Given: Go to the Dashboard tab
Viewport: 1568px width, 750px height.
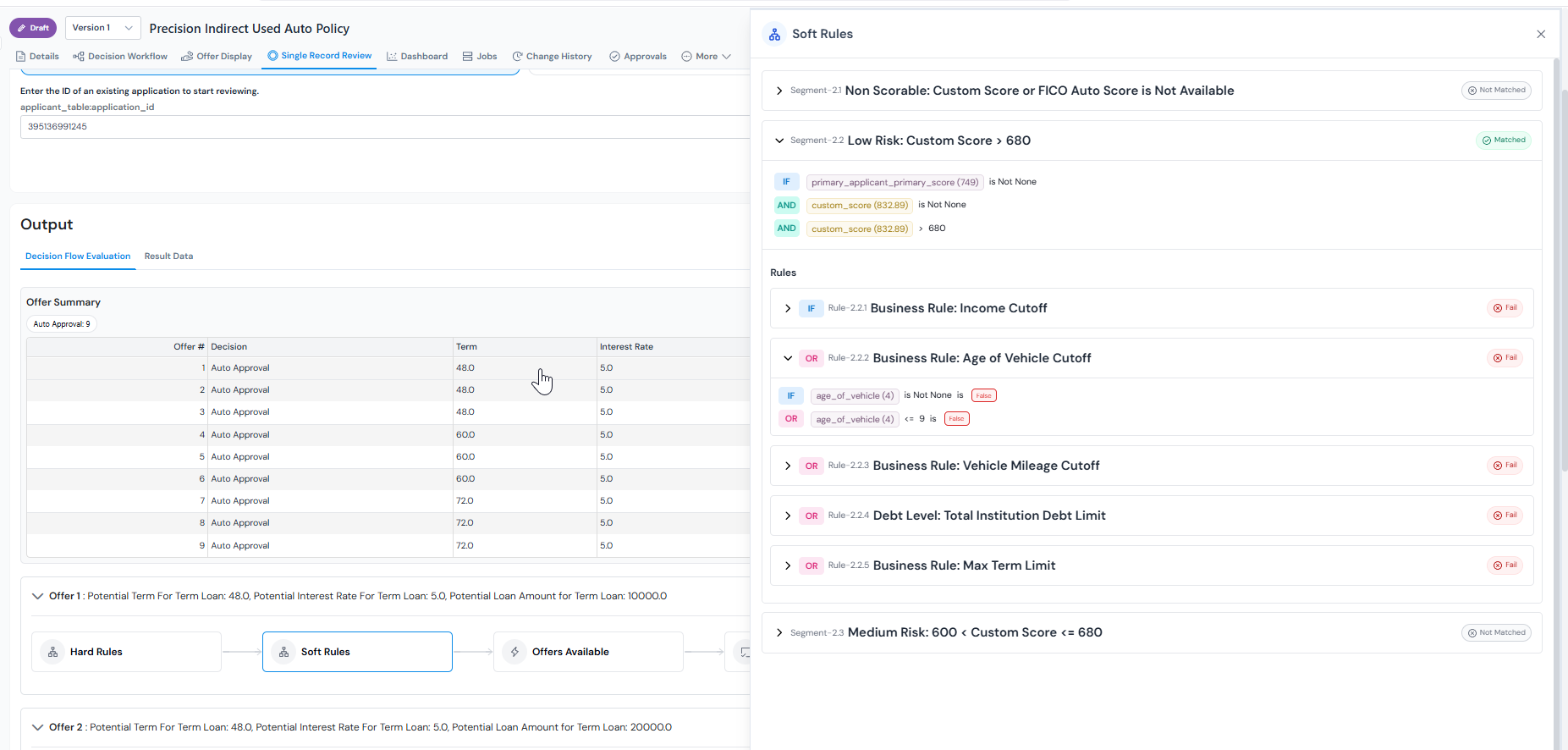Looking at the screenshot, I should [417, 57].
